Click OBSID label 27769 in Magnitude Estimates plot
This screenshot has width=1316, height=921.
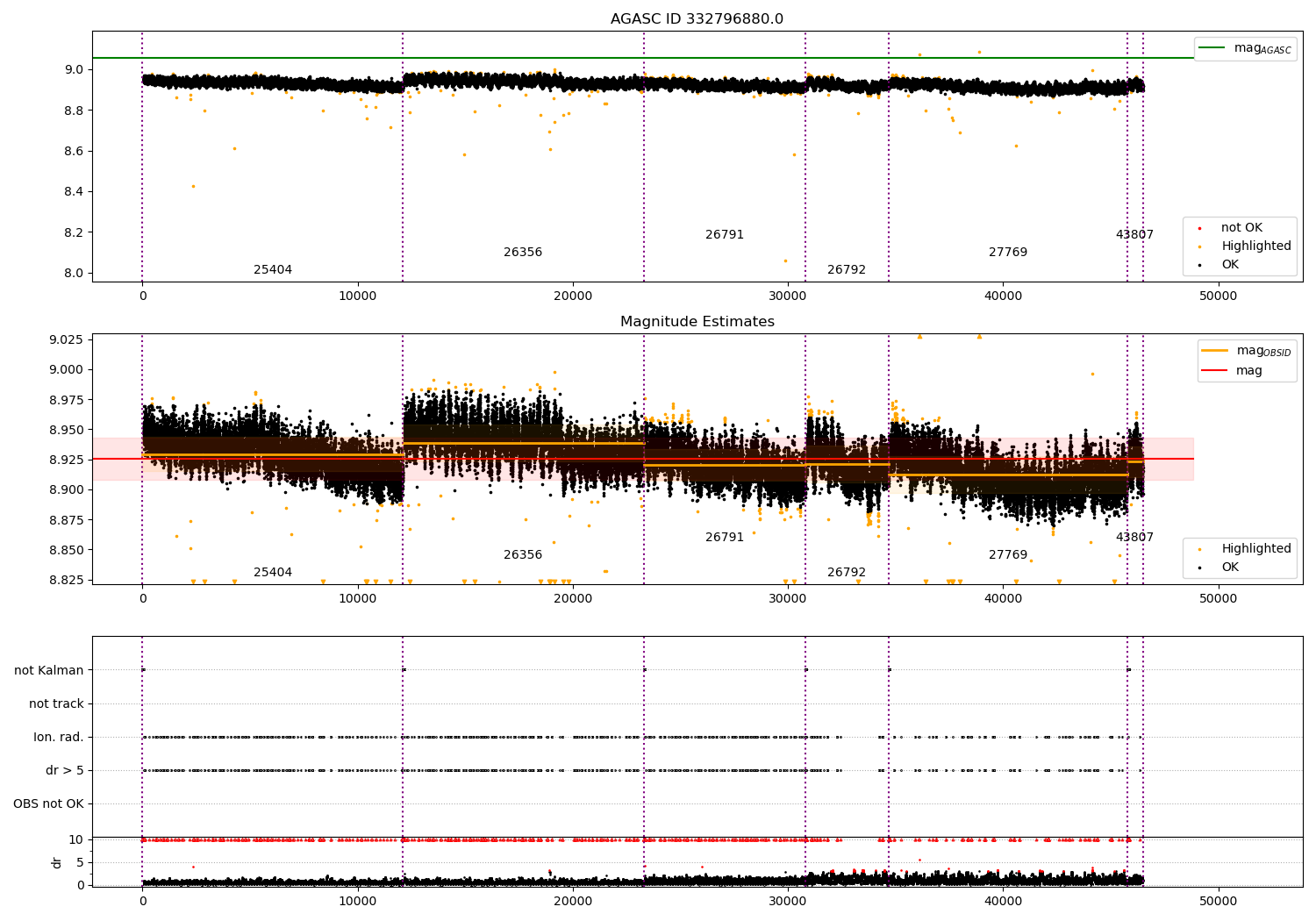pyautogui.click(x=1008, y=555)
